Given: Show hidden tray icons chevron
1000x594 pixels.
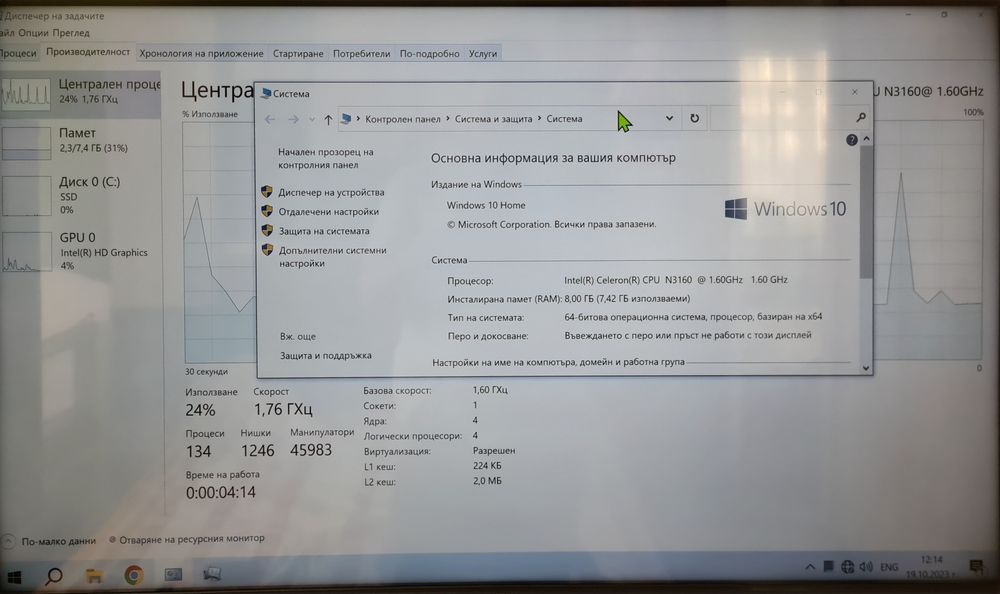Looking at the screenshot, I should point(810,567).
